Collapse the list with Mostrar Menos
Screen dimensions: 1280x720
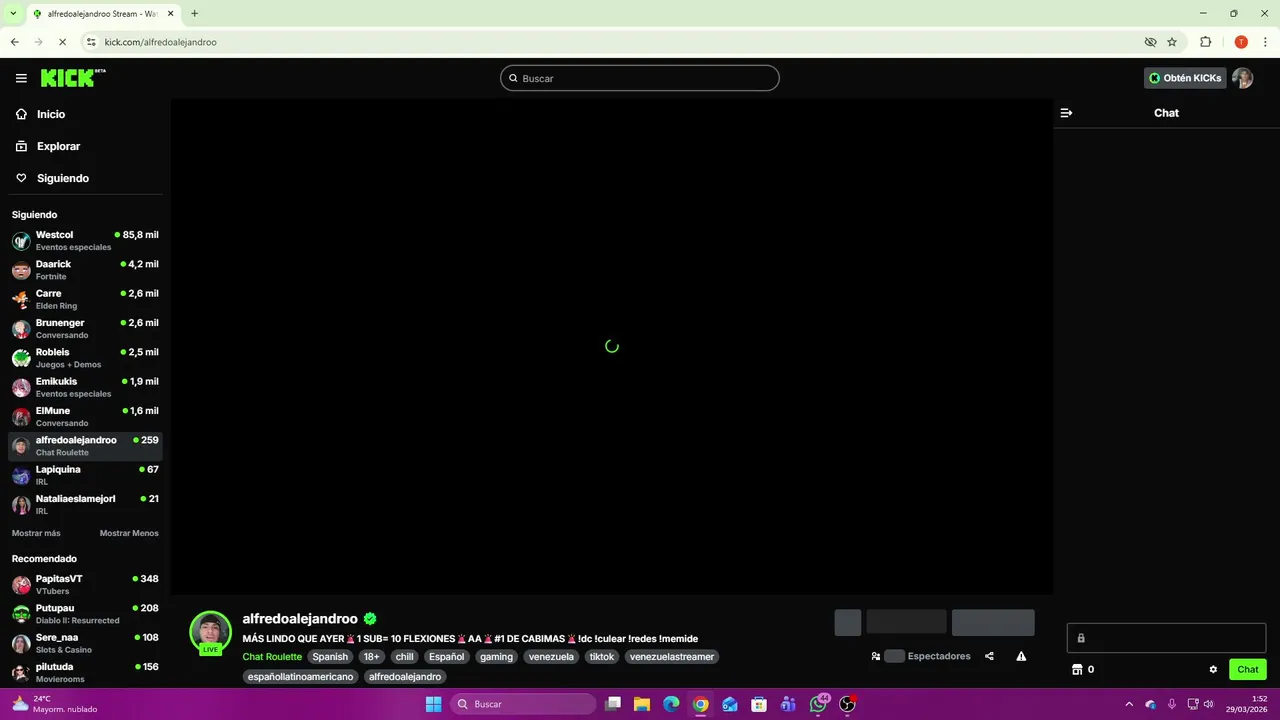tap(129, 533)
